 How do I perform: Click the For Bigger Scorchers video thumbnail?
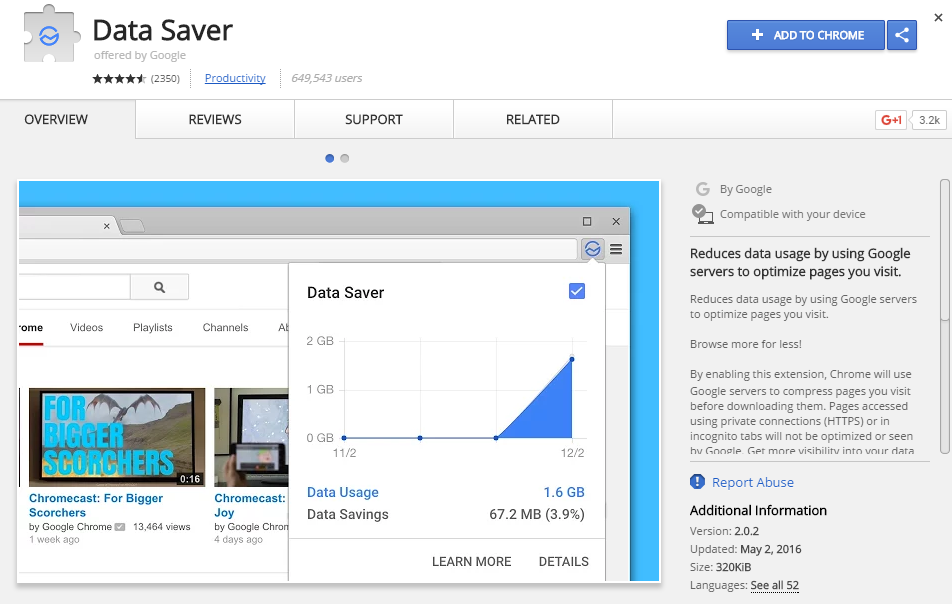coord(117,437)
